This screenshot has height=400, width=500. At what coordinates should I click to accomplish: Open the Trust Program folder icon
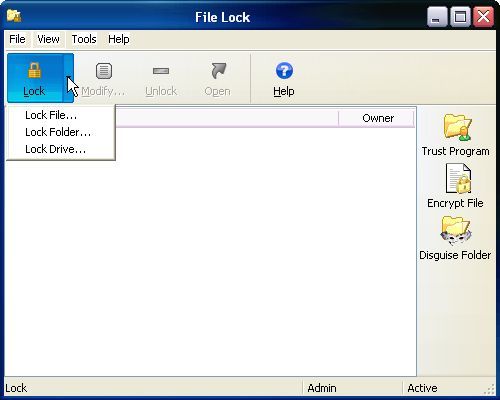coord(457,127)
